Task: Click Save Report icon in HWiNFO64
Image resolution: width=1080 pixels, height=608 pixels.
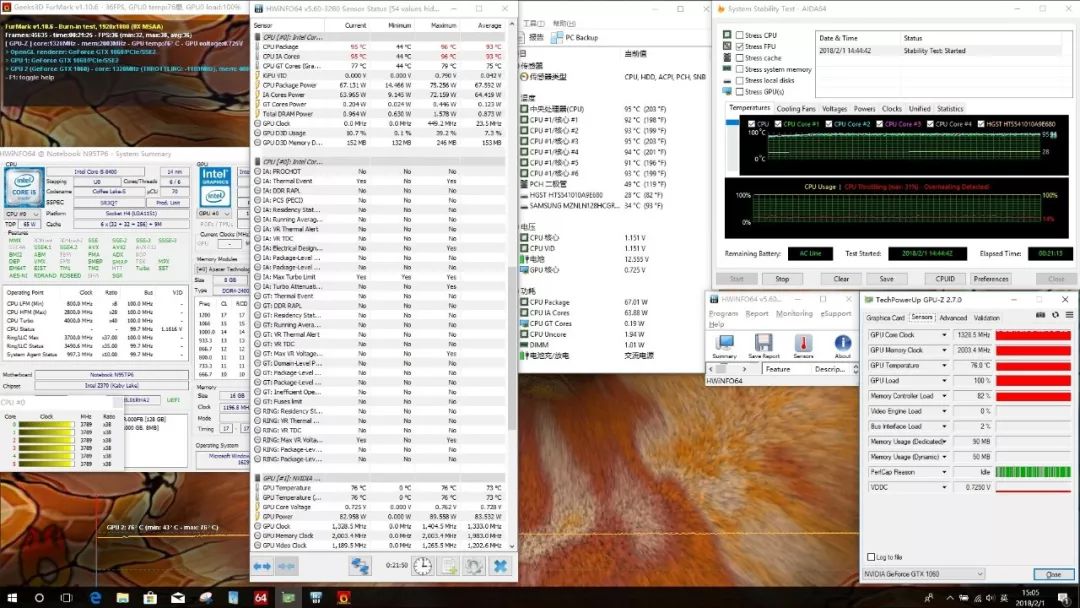Action: (764, 344)
